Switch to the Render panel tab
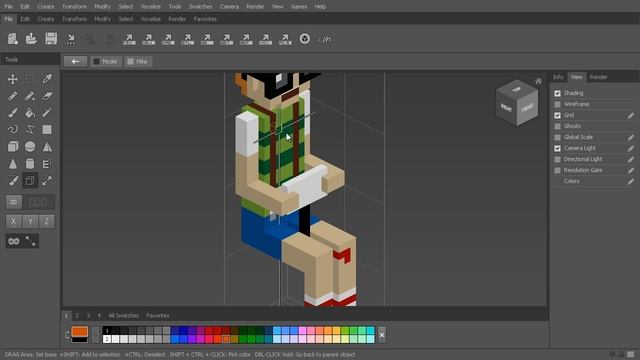 pos(598,77)
